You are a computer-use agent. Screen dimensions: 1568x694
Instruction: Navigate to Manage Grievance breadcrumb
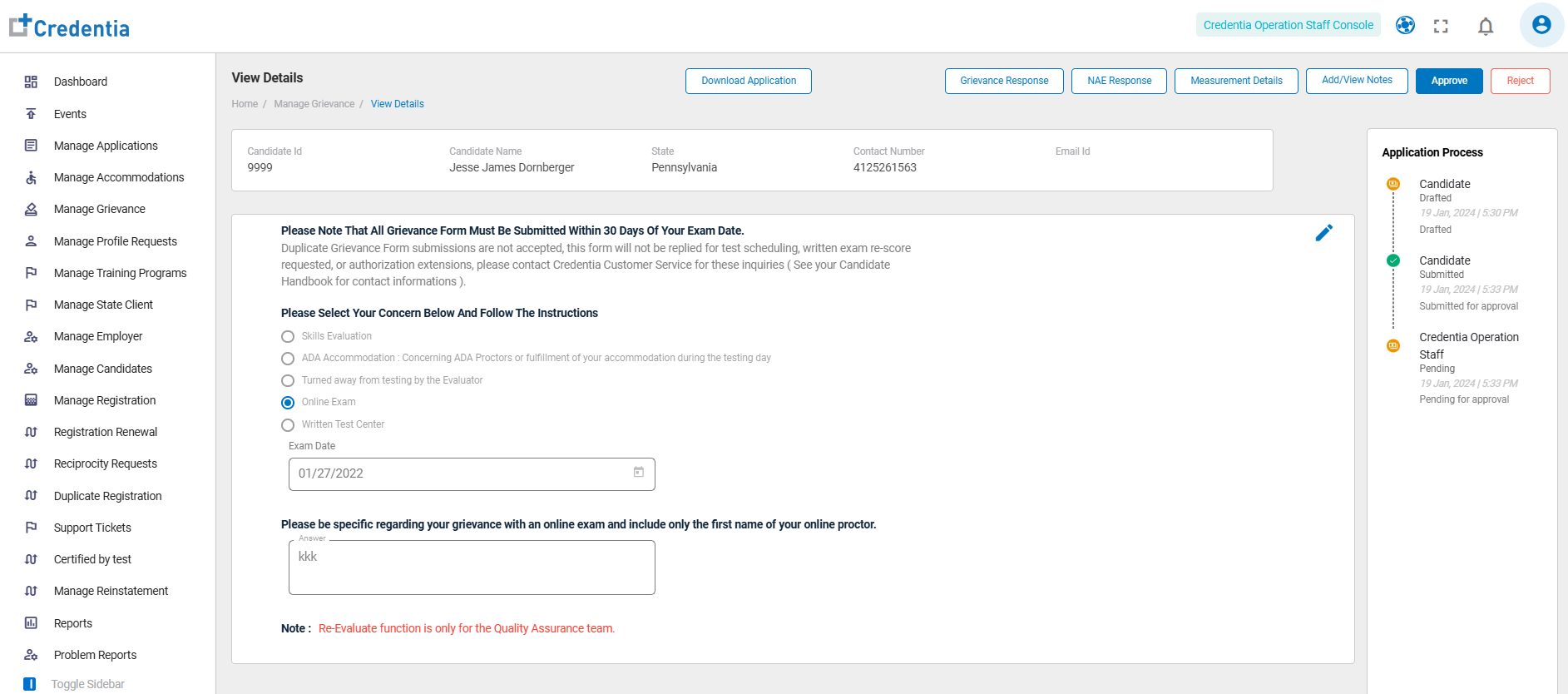[314, 104]
